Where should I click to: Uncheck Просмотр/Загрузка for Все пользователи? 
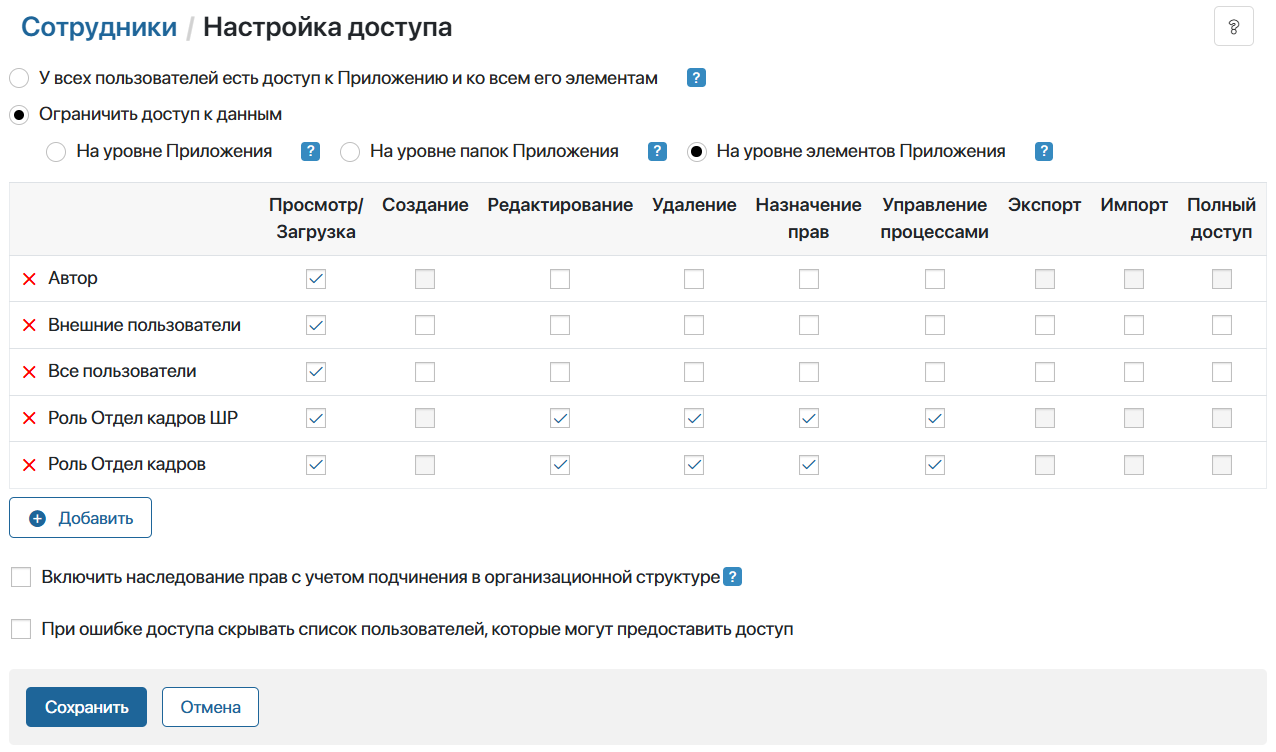[316, 372]
